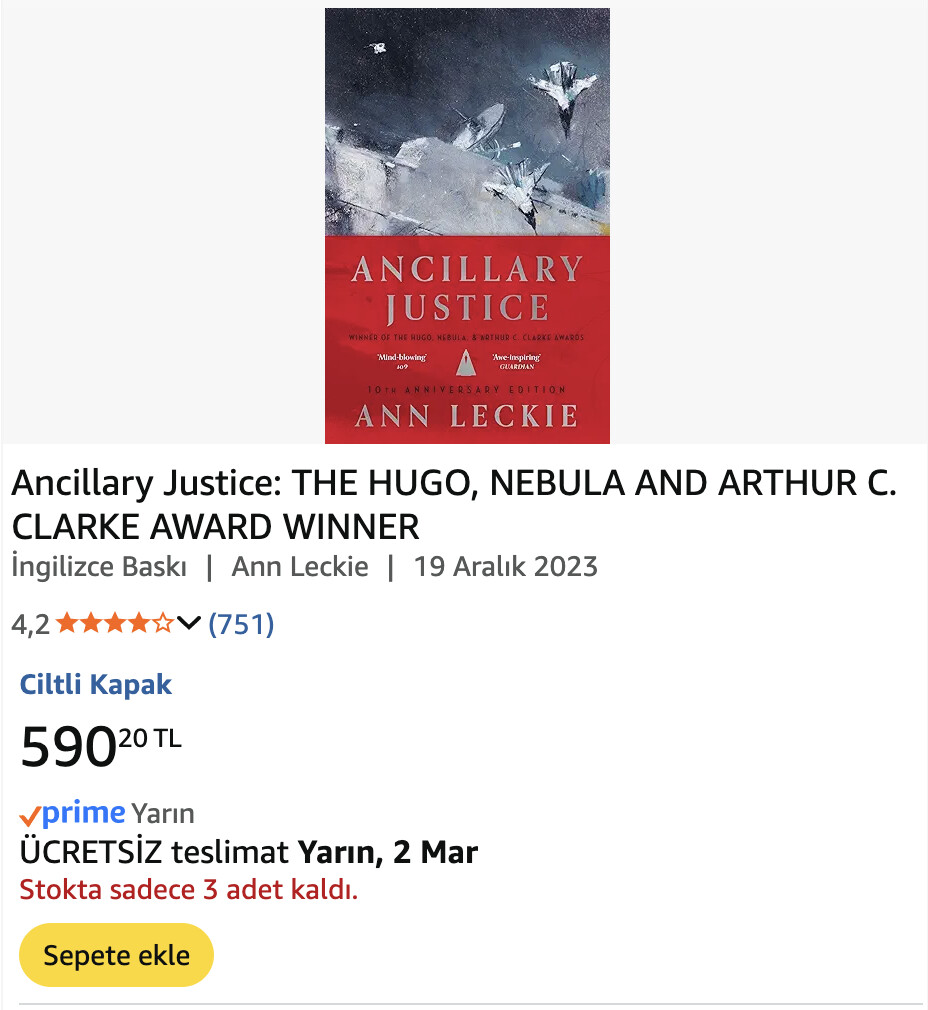Click the 590,20 TL price
The width and height of the screenshot is (928, 1010).
coord(100,745)
